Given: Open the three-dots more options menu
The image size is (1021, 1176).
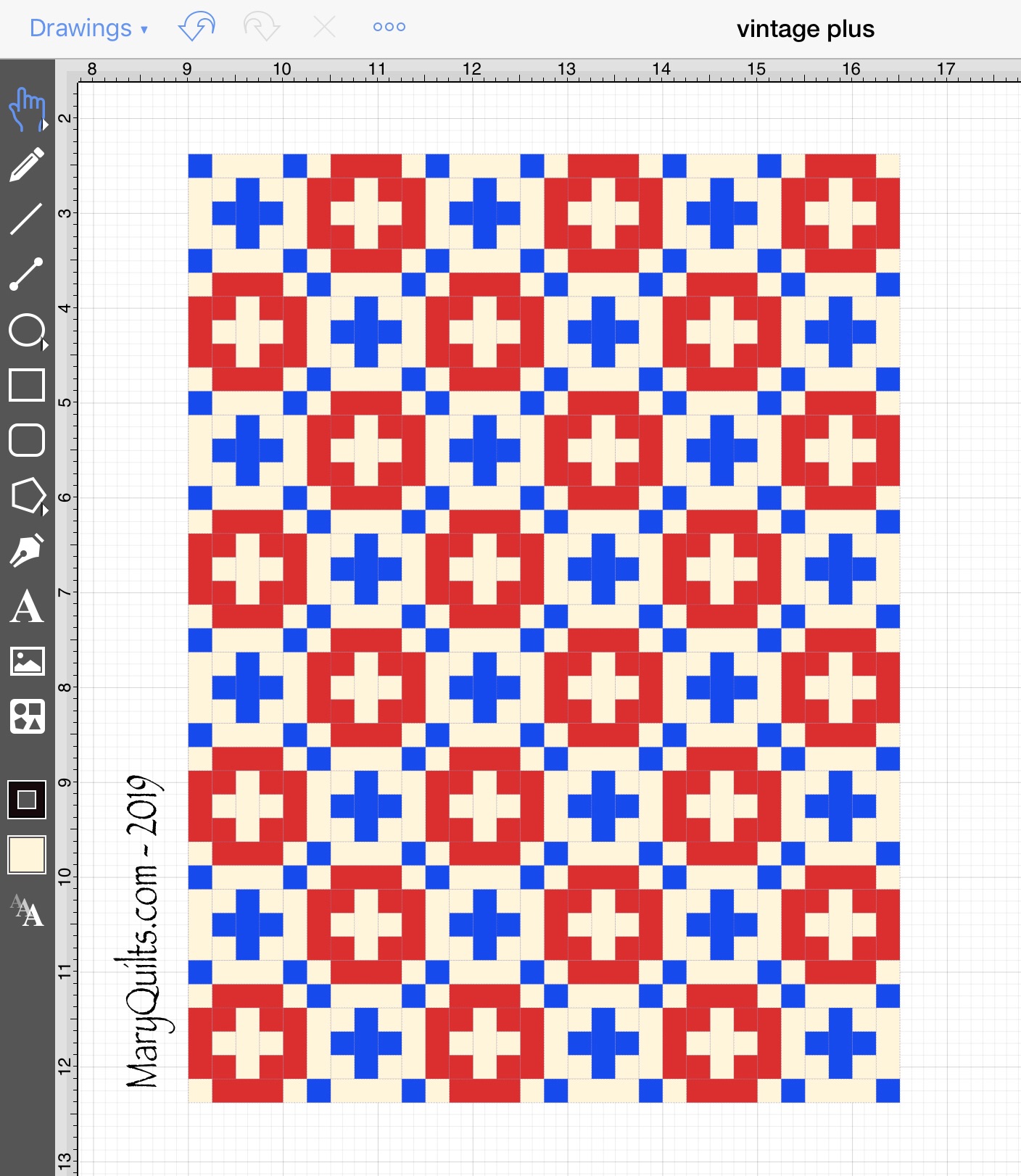Looking at the screenshot, I should tap(389, 28).
